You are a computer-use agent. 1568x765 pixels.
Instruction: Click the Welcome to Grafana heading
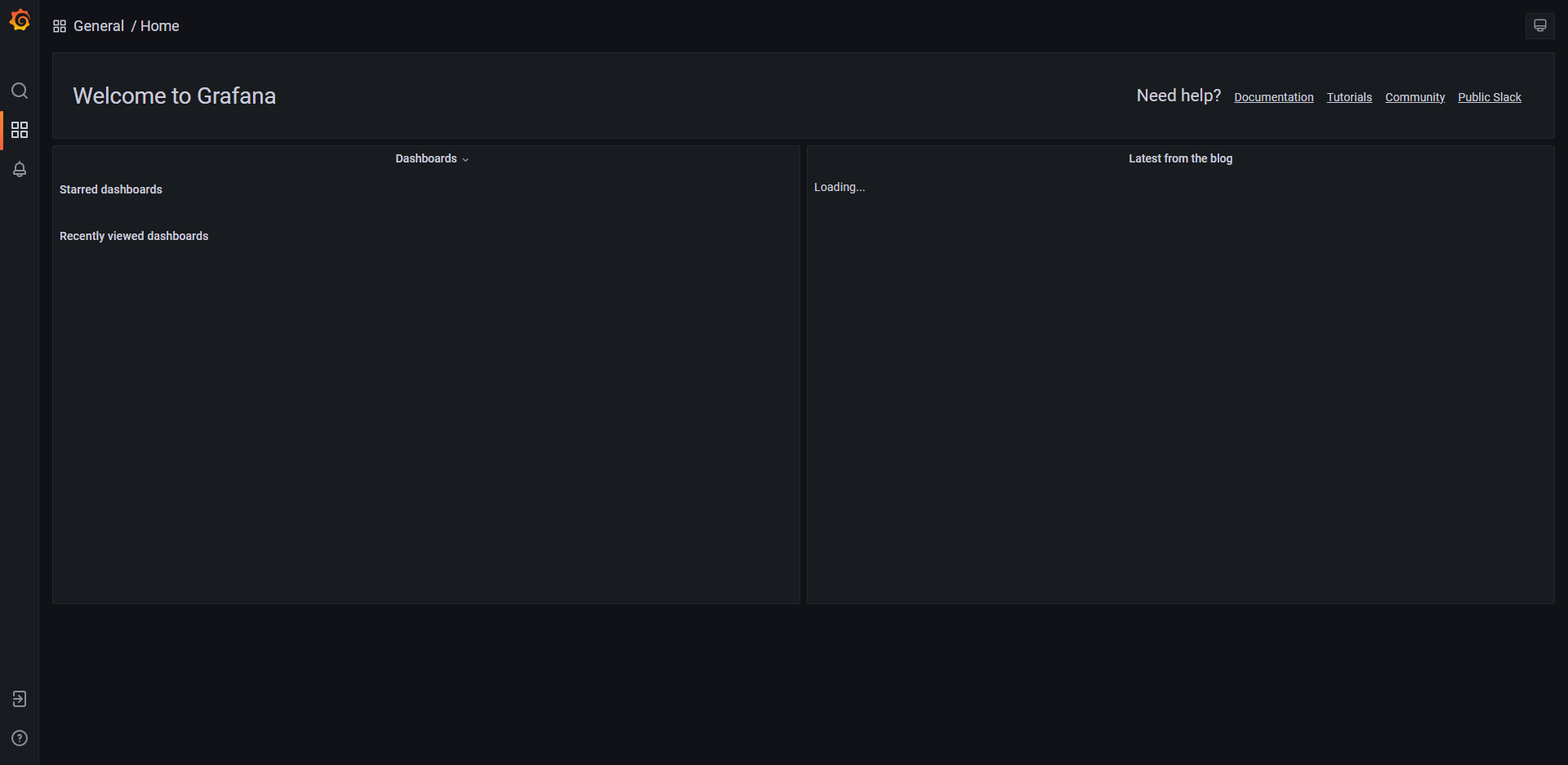click(175, 96)
